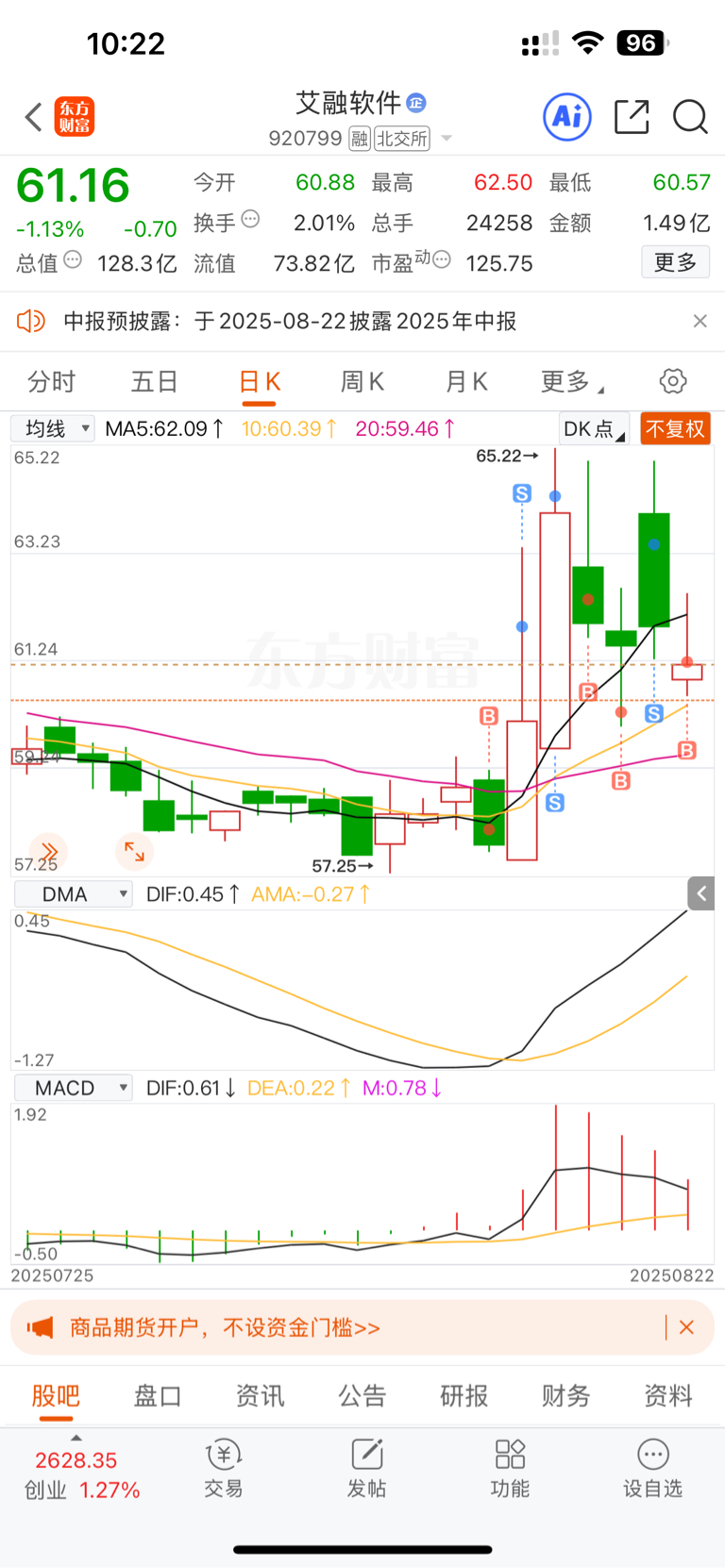
Task: Tap the 更多 quote details button
Action: tap(676, 261)
